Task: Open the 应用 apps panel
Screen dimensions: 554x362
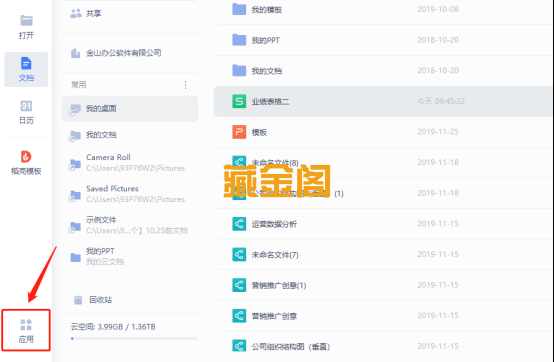Action: [26, 330]
